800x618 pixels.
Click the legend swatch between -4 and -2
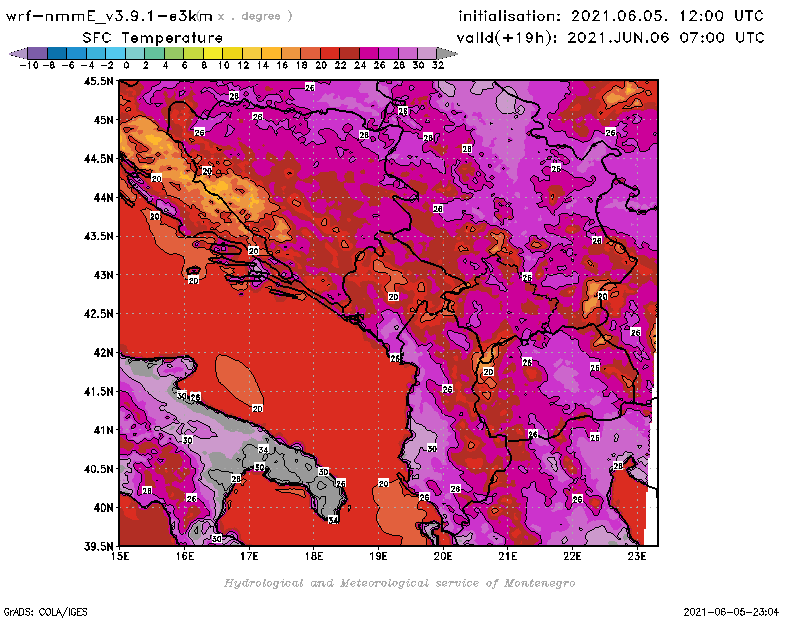pyautogui.click(x=96, y=53)
